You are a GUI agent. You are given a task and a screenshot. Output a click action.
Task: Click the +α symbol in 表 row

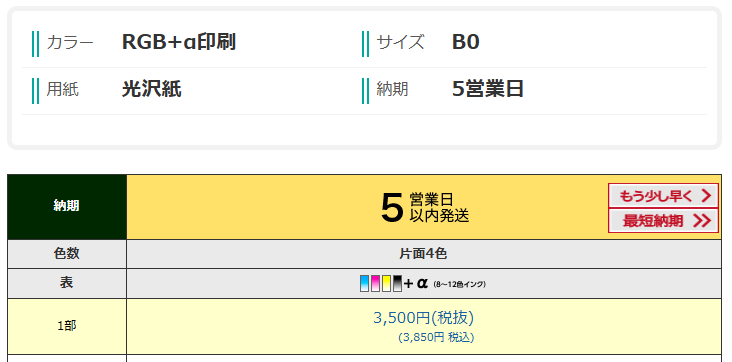click(x=415, y=283)
